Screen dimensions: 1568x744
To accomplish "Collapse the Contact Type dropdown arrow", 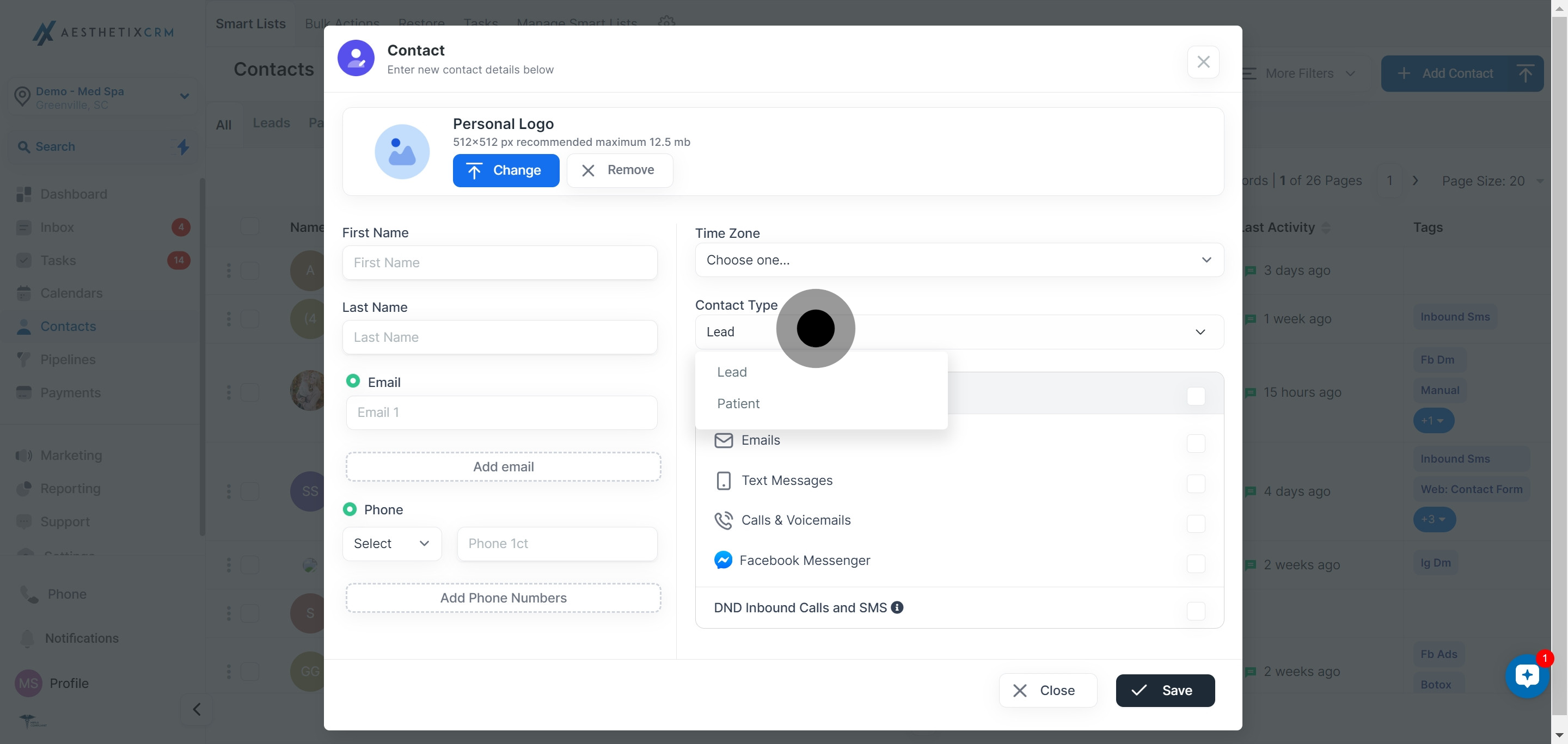I will [1200, 331].
